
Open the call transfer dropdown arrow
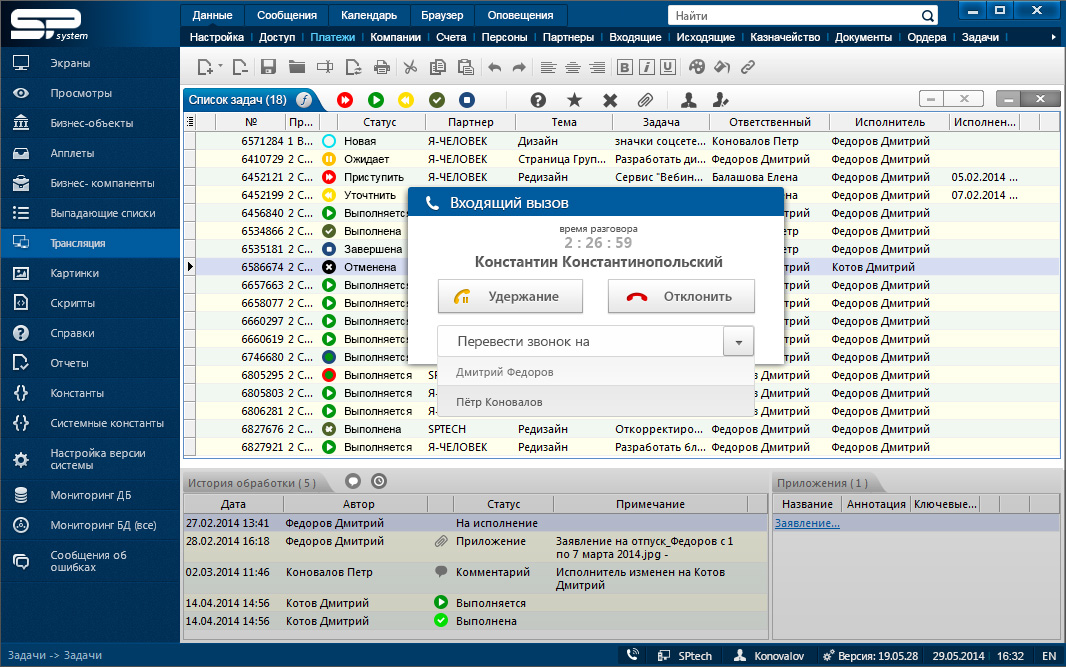pos(738,342)
